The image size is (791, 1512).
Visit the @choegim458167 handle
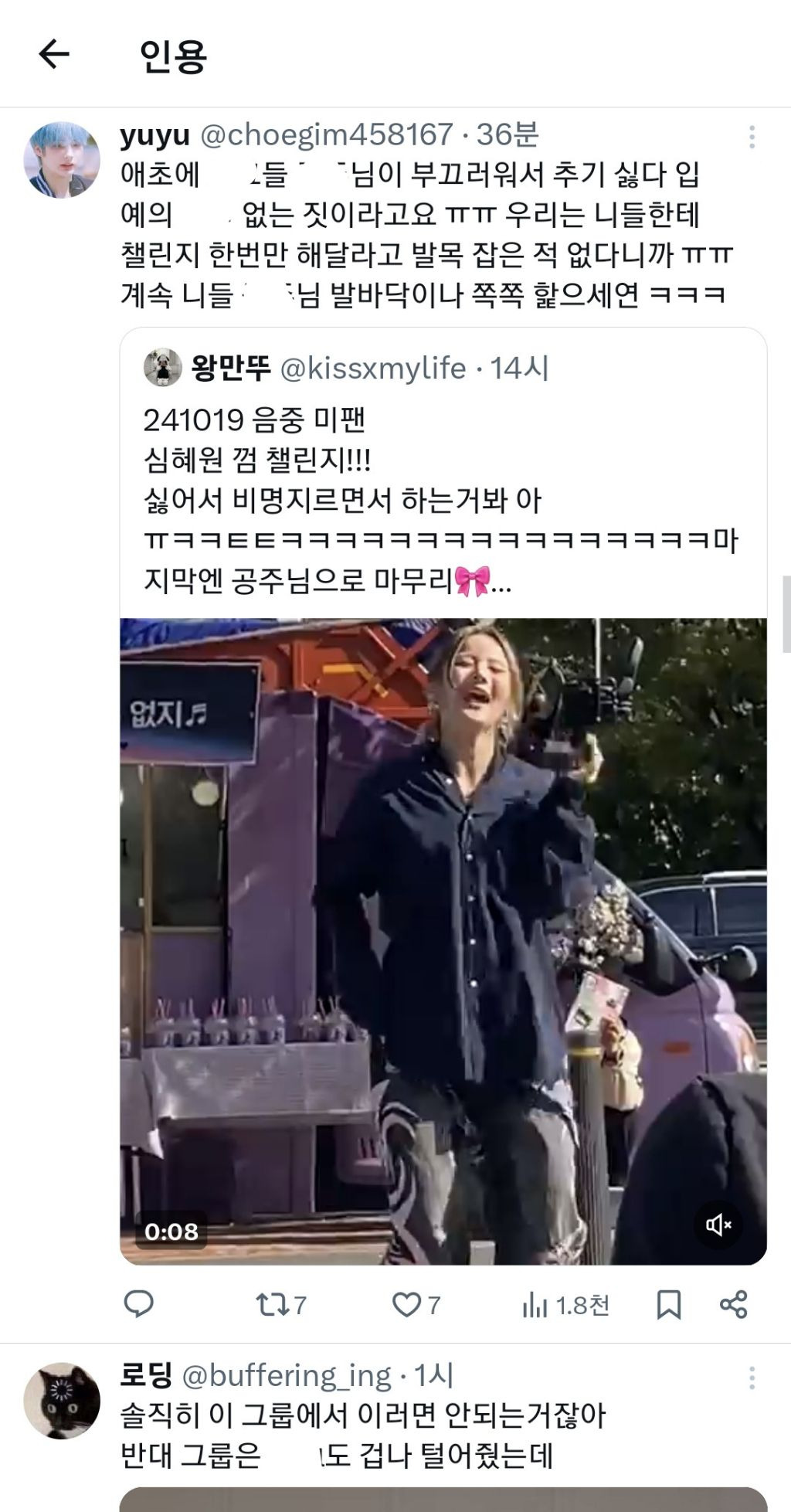click(x=326, y=136)
